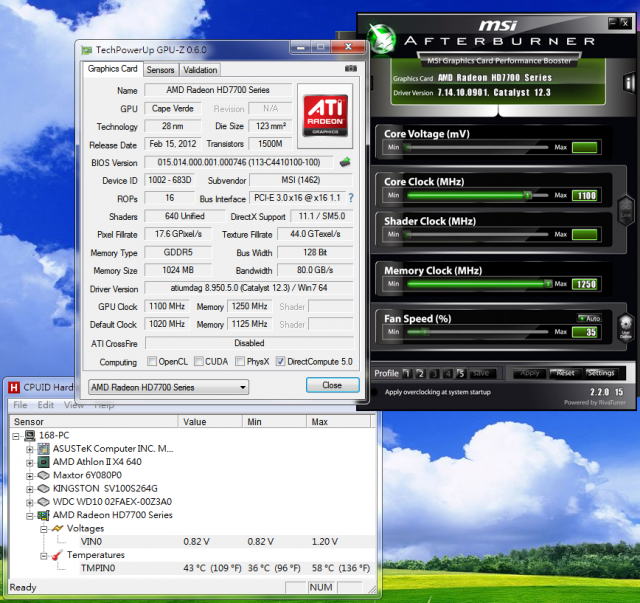The height and width of the screenshot is (603, 640).
Task: Adjust the Core Voltage slider
Action: tap(407, 147)
